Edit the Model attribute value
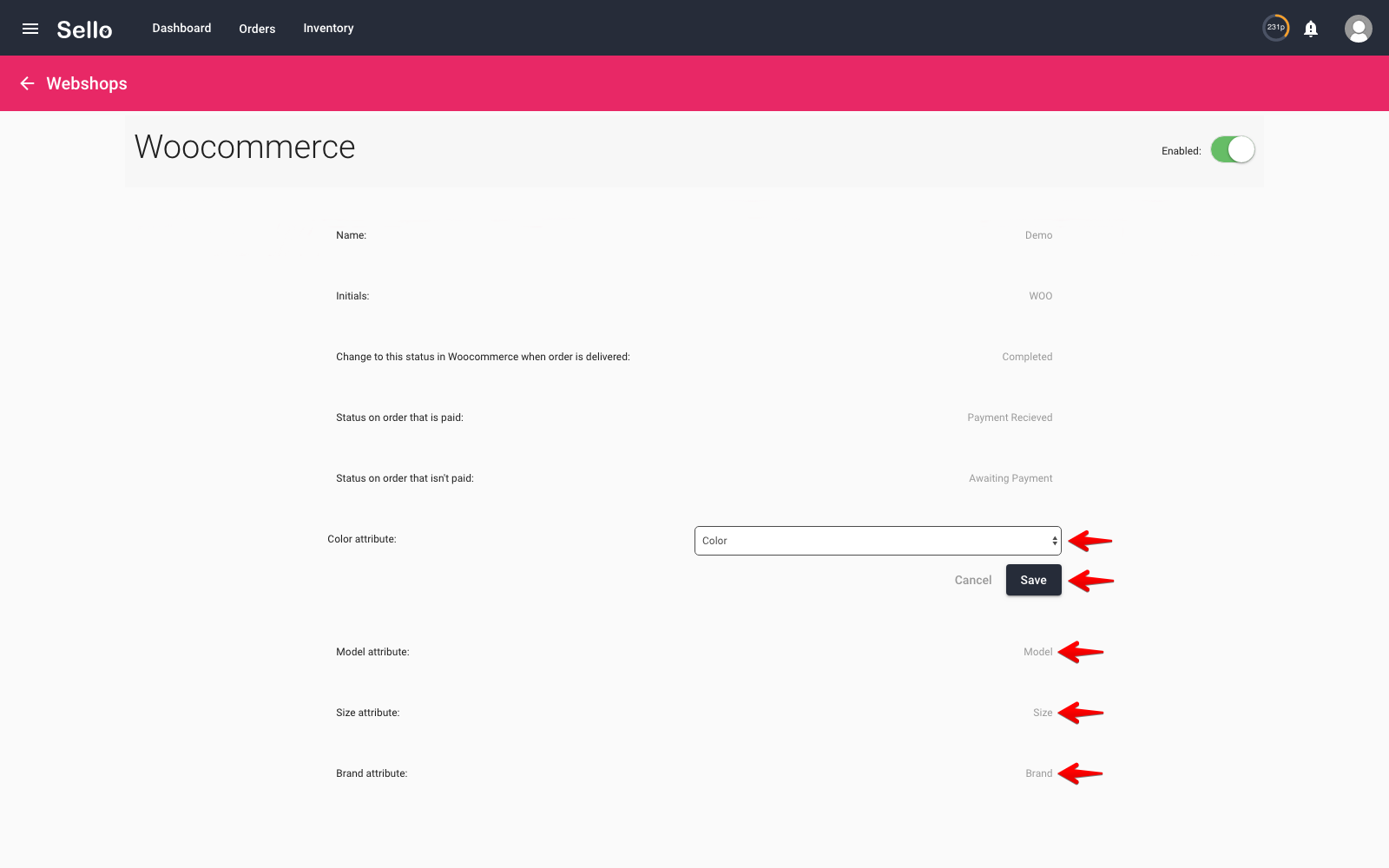Screen dimensions: 1389x868 1037,652
